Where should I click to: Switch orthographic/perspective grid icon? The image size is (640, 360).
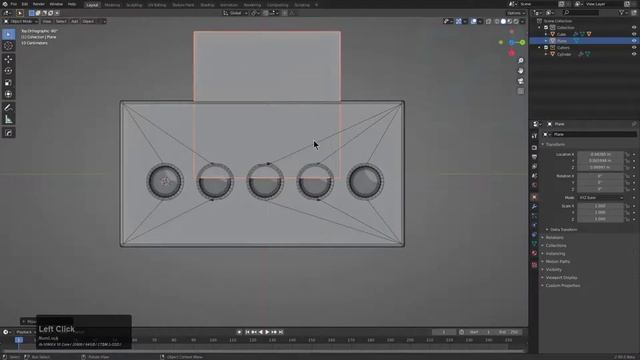521,91
